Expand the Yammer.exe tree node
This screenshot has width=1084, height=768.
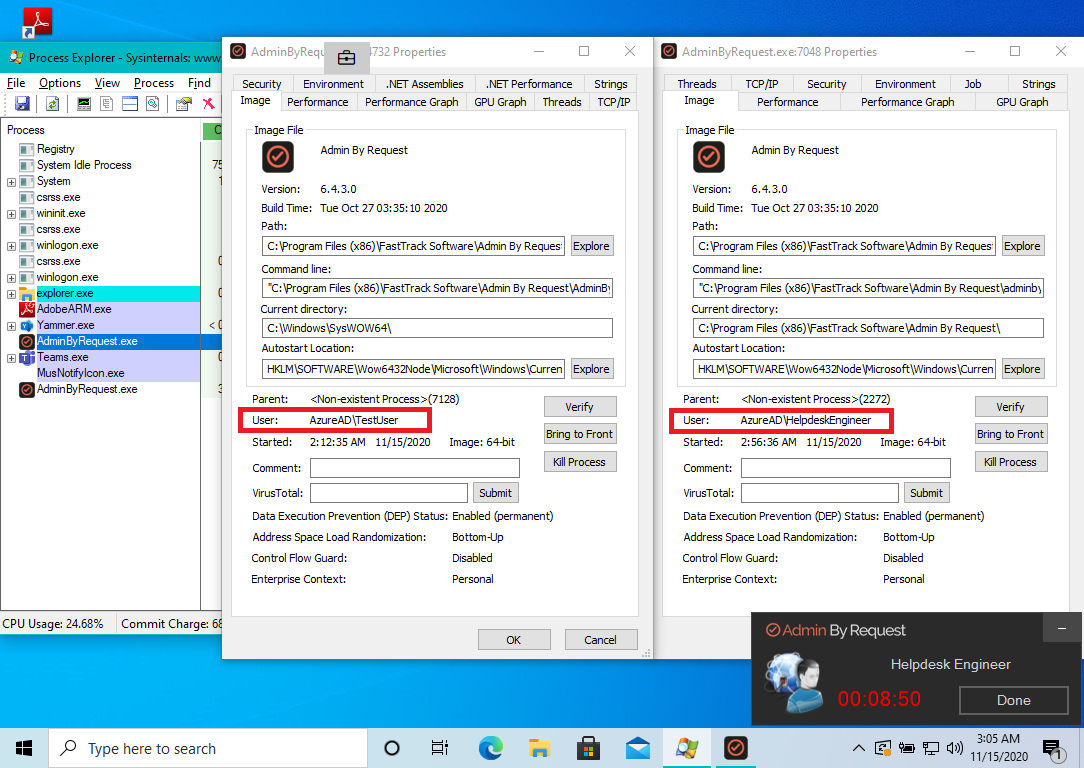11,326
